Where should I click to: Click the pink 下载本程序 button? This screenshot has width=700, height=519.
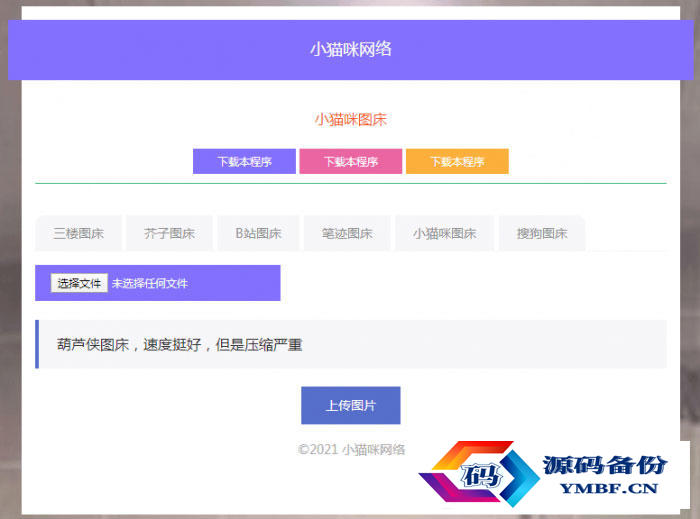350,161
